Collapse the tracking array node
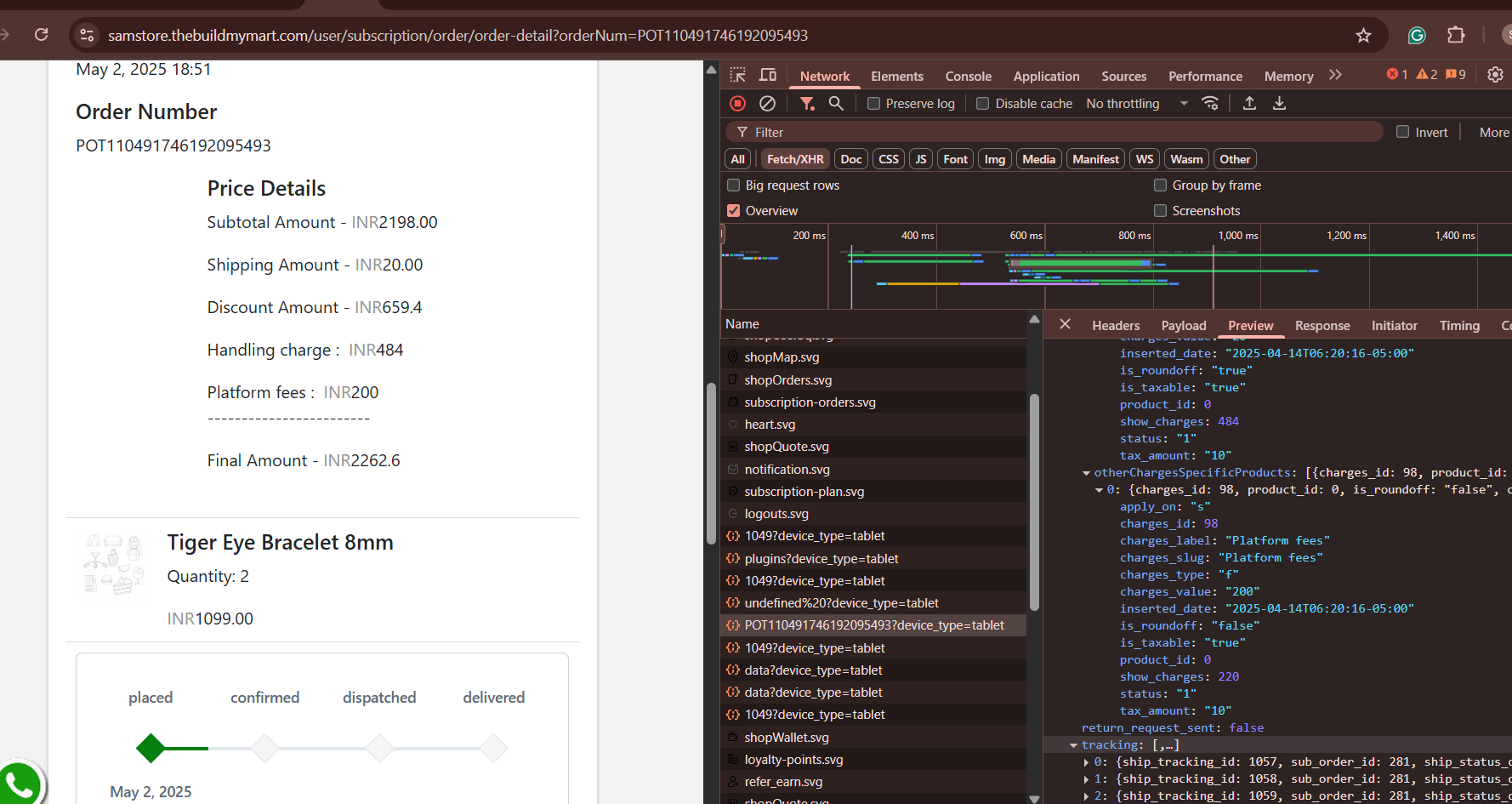Viewport: 1512px width, 804px height. [1073, 745]
